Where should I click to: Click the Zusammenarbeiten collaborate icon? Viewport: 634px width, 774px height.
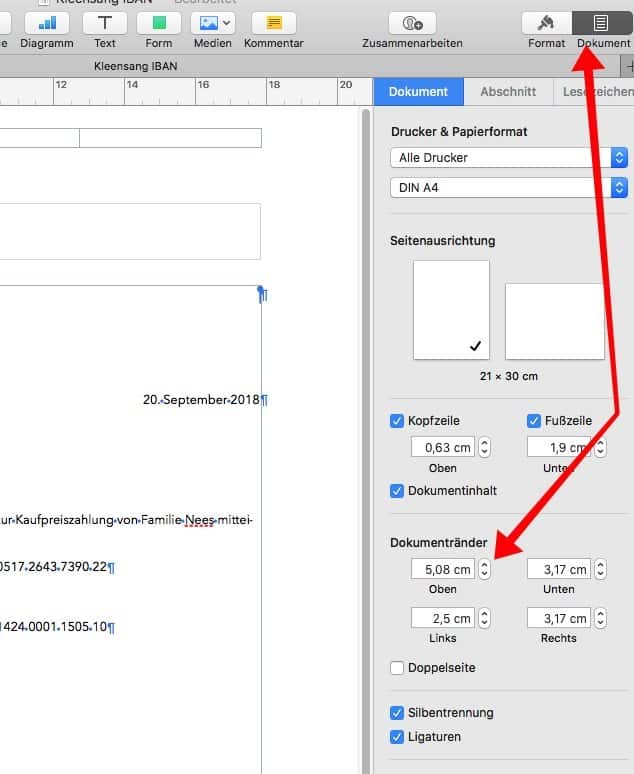coord(412,23)
